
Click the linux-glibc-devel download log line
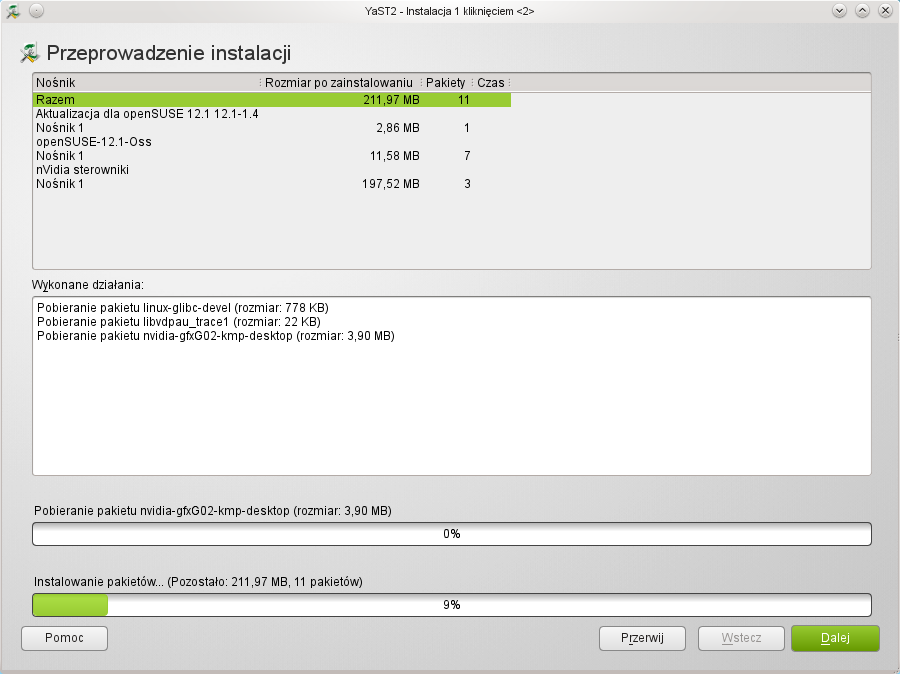pyautogui.click(x=183, y=308)
